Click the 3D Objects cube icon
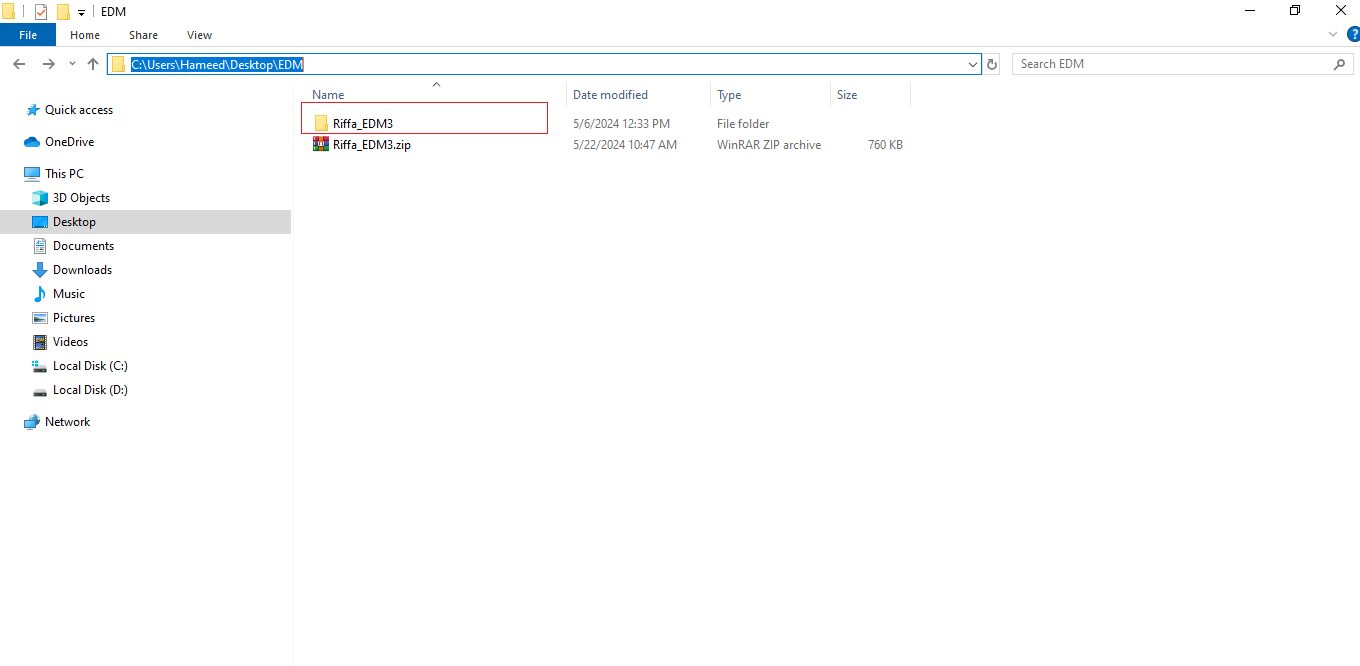1360x666 pixels. tap(40, 198)
